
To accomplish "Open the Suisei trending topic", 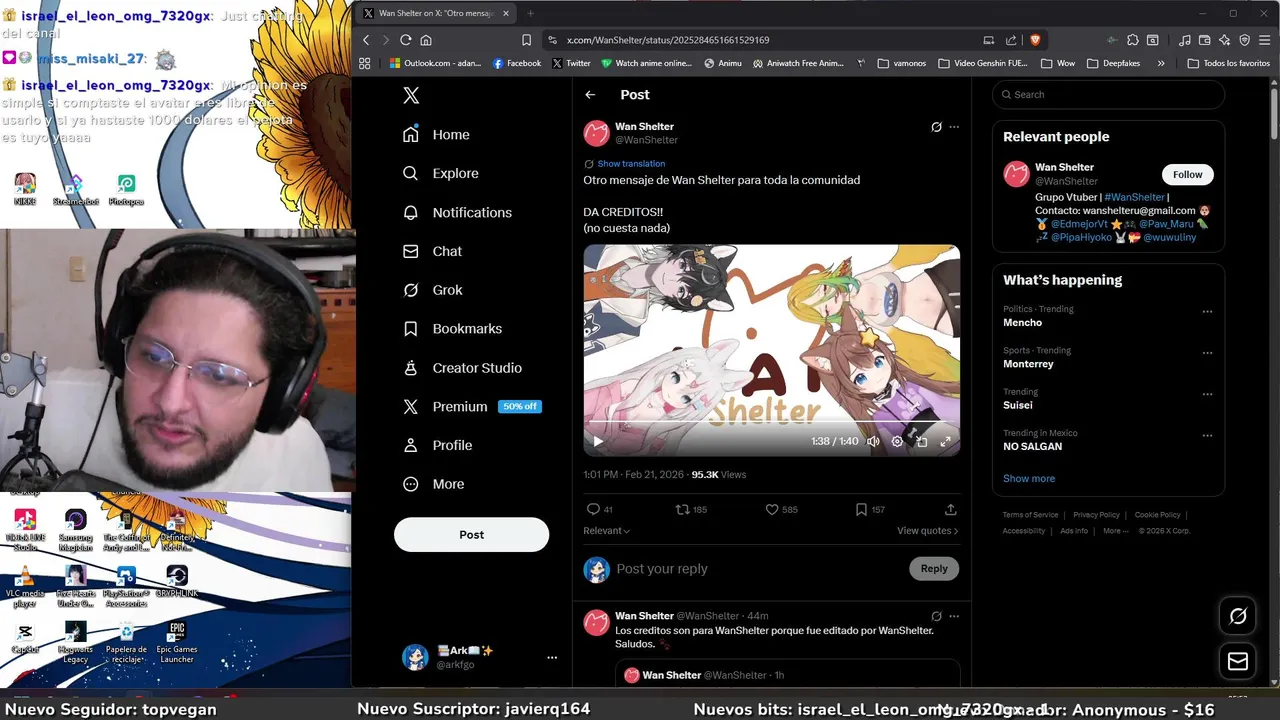I will (x=1017, y=405).
